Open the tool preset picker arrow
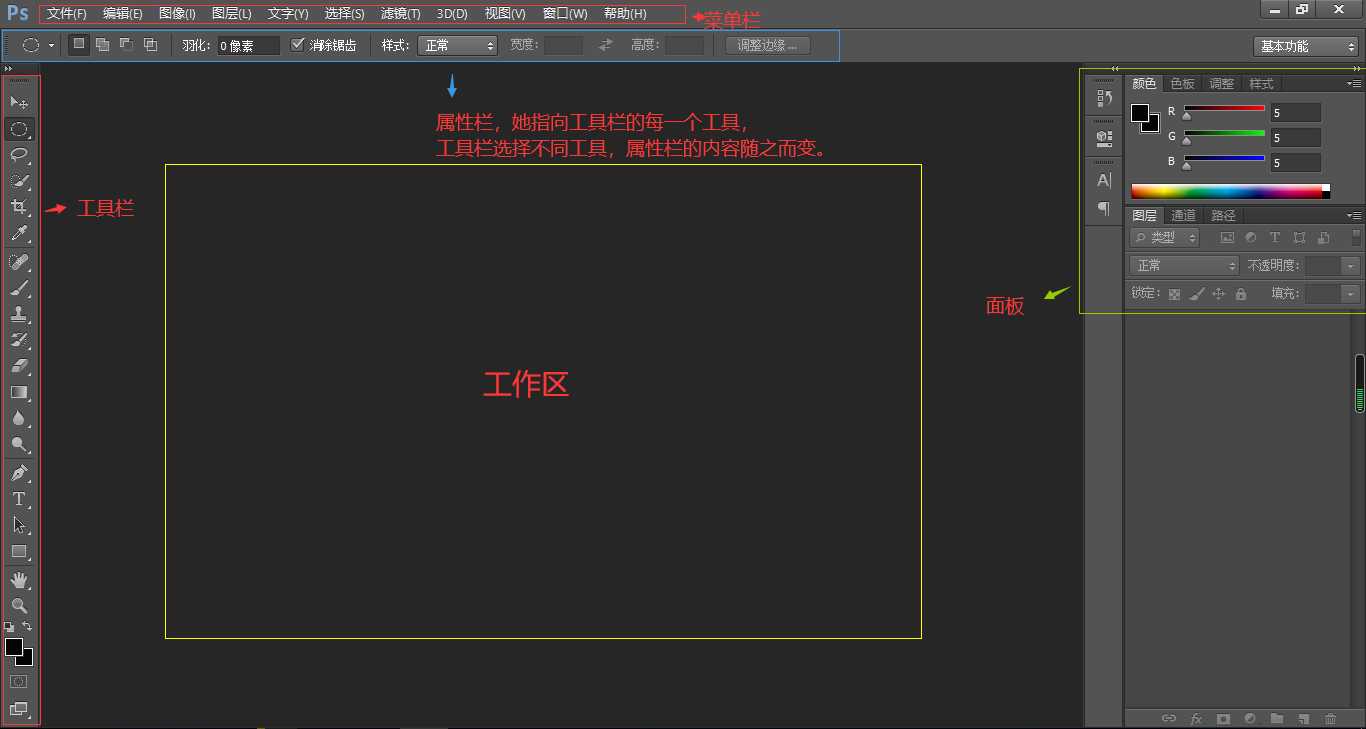Image resolution: width=1366 pixels, height=729 pixels. (x=51, y=45)
